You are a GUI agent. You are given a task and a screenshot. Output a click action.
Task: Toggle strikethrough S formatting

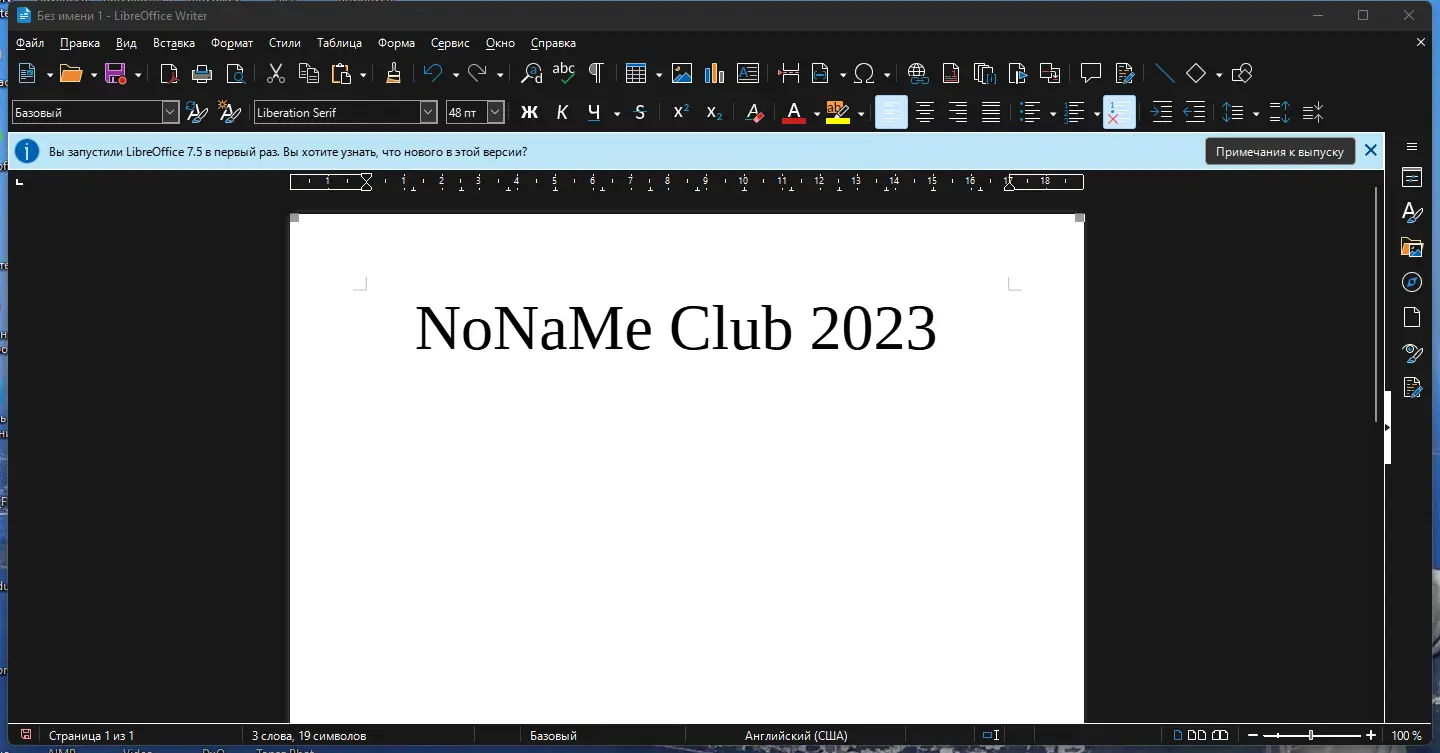pyautogui.click(x=640, y=112)
